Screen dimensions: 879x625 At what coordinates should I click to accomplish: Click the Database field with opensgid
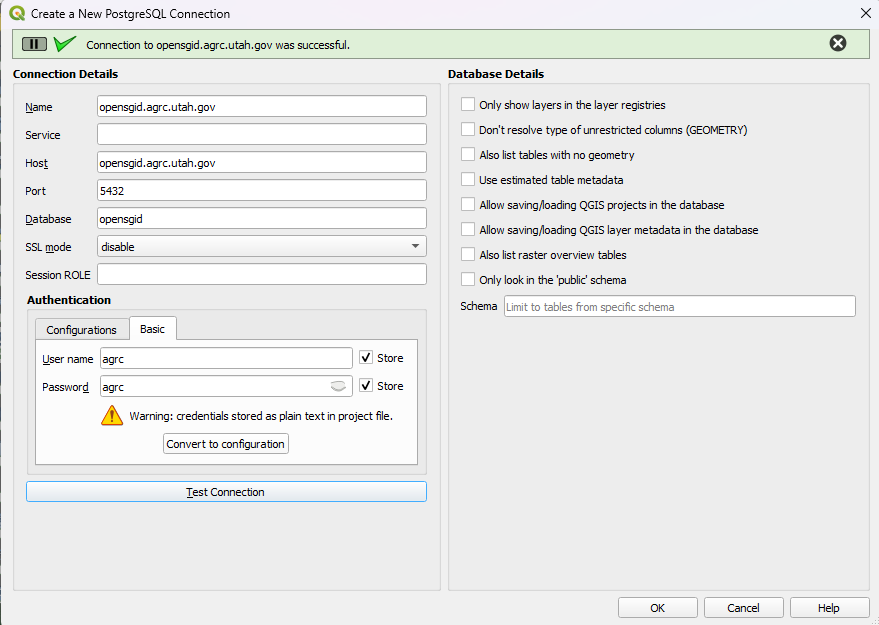coord(262,219)
